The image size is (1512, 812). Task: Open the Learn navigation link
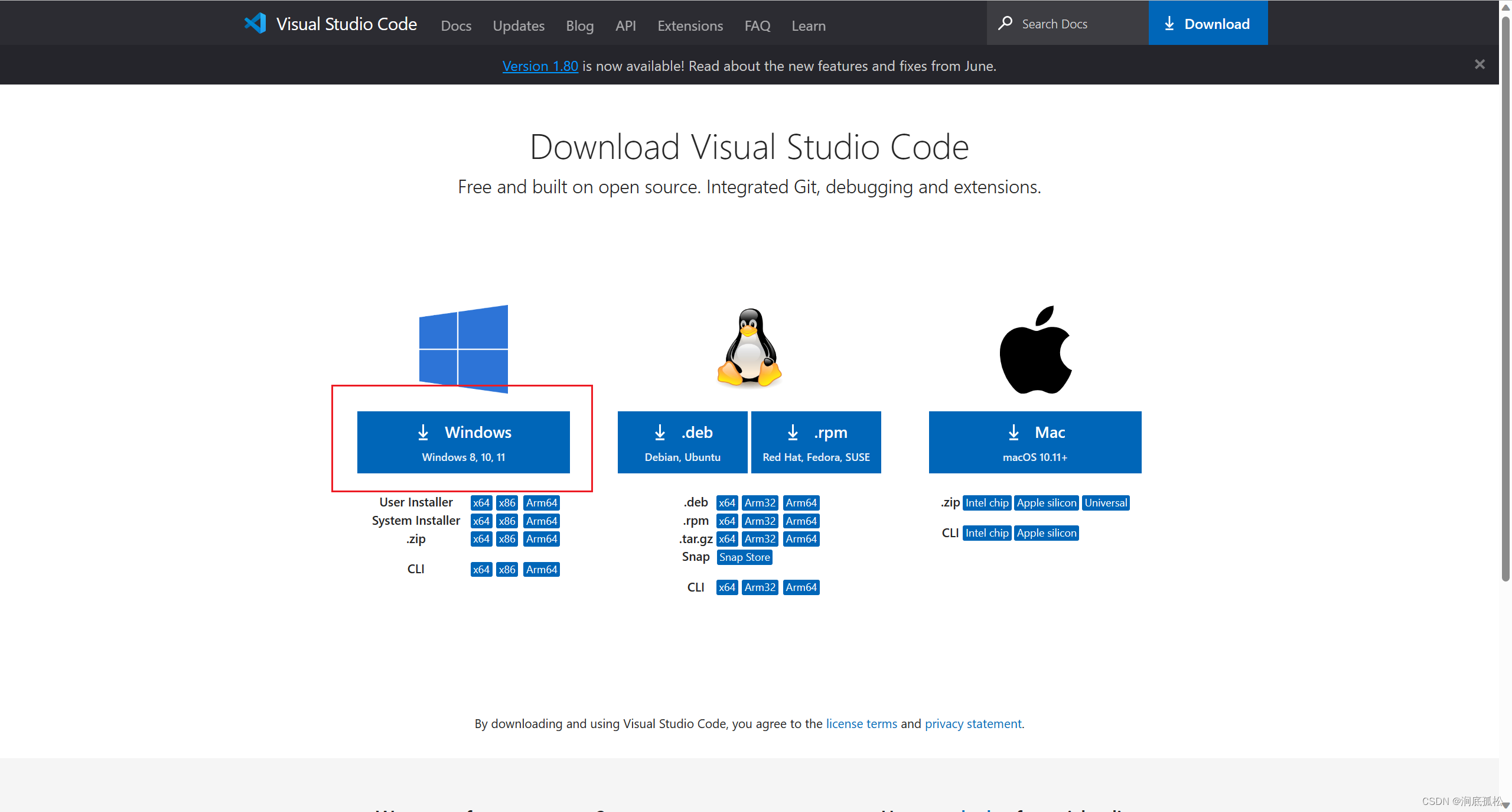(x=809, y=25)
